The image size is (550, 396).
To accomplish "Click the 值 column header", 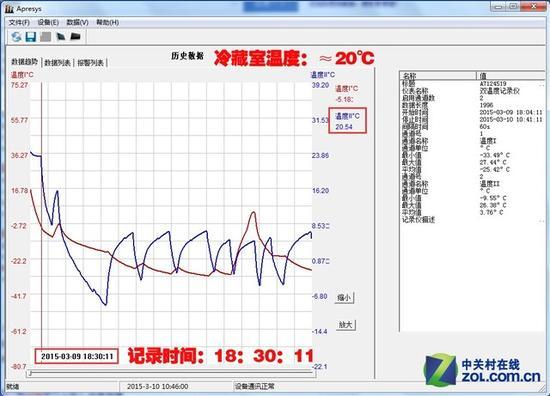I will (x=511, y=75).
